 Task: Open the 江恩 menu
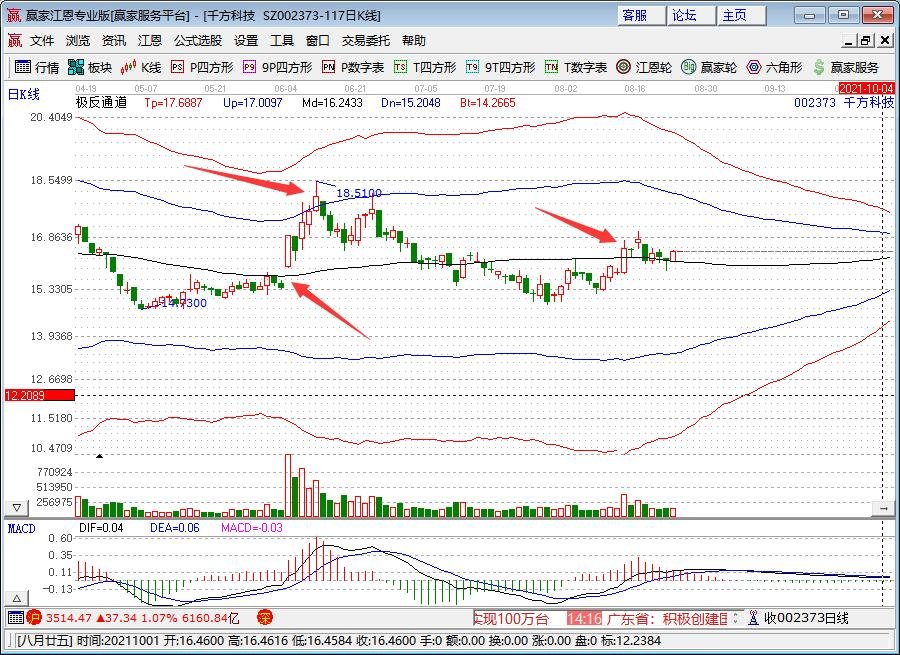point(149,41)
